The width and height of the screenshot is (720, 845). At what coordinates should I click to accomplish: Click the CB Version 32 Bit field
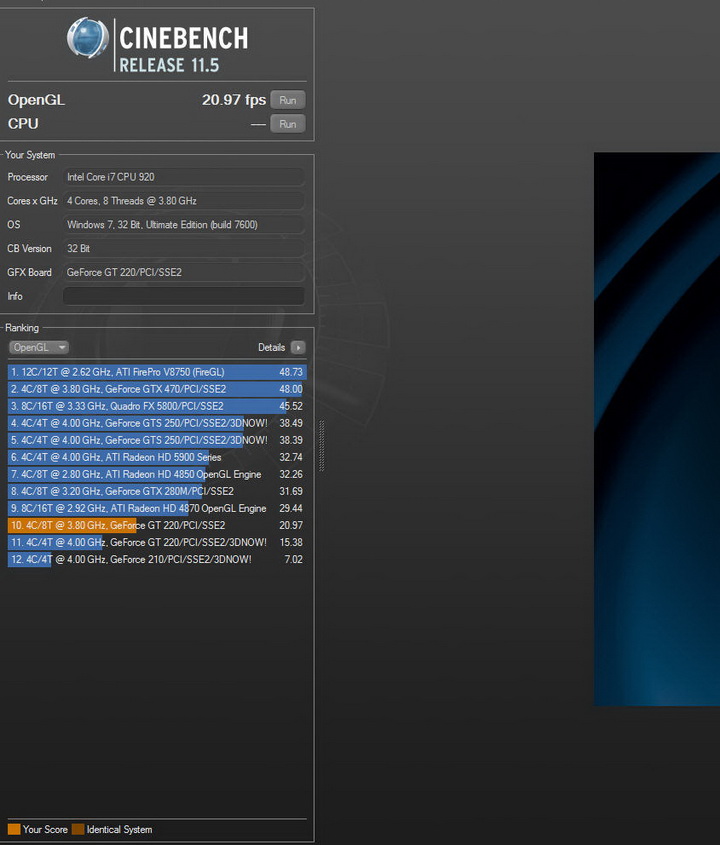click(183, 248)
